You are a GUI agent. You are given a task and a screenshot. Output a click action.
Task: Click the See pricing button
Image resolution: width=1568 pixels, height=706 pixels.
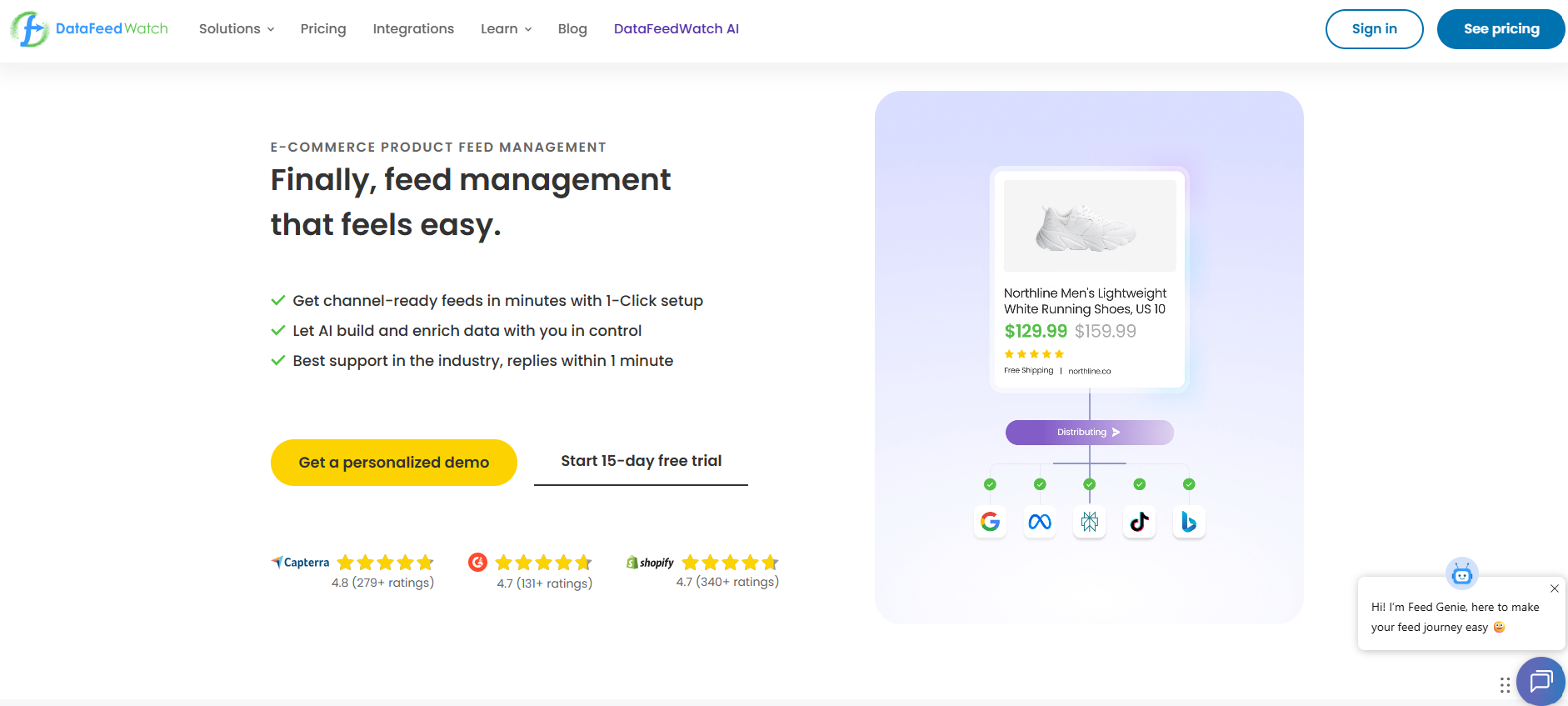(1501, 29)
